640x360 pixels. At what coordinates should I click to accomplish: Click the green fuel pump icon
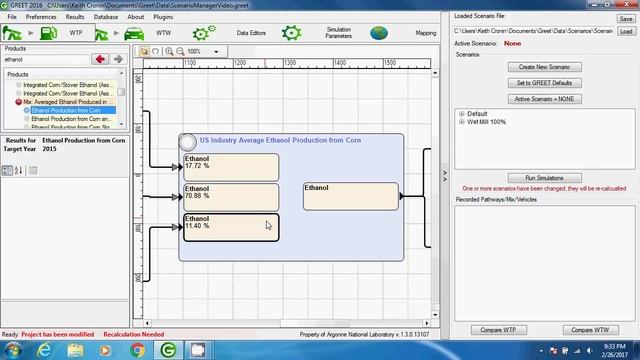point(48,33)
